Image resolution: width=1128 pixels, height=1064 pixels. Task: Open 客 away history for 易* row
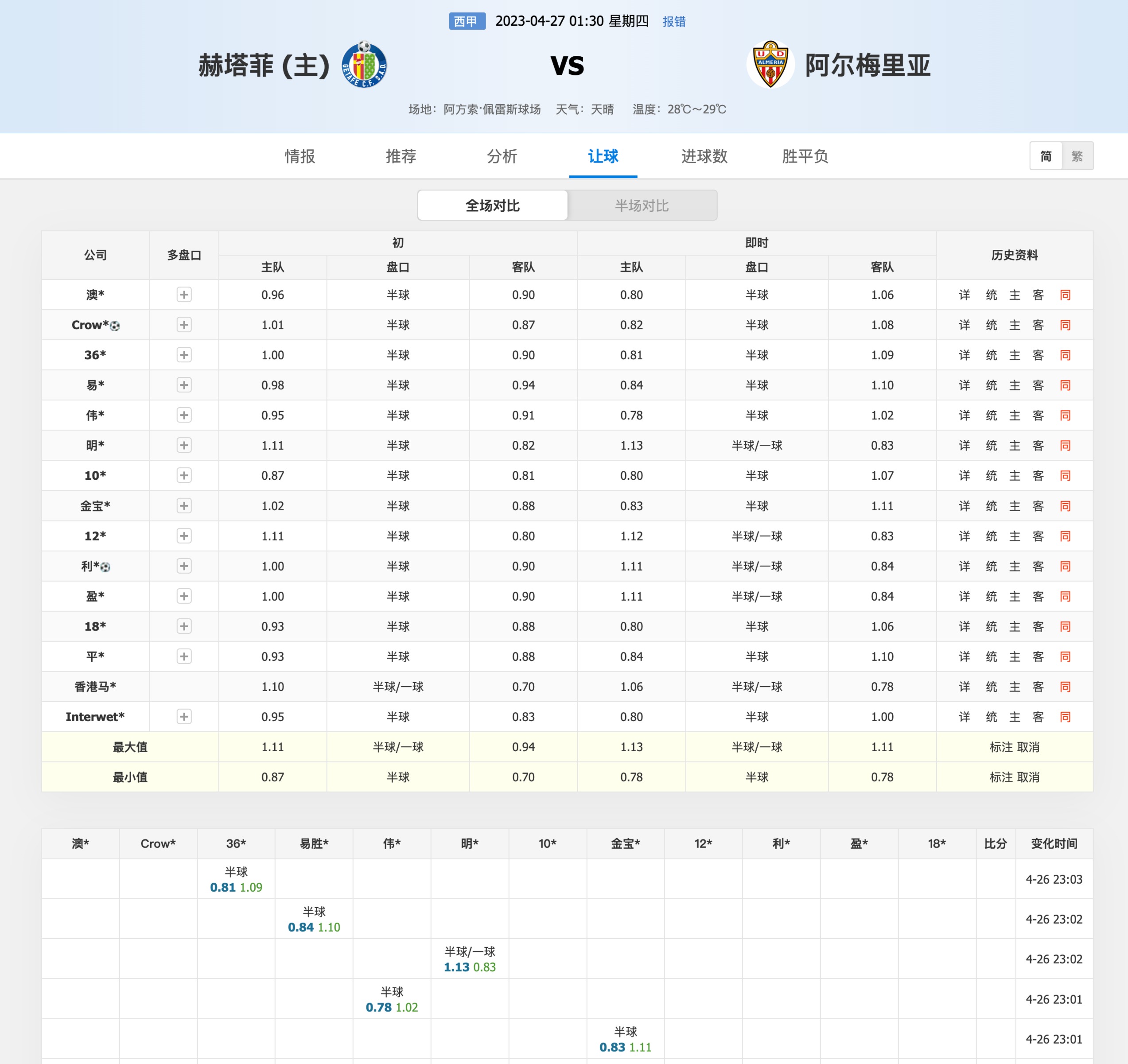[1039, 385]
